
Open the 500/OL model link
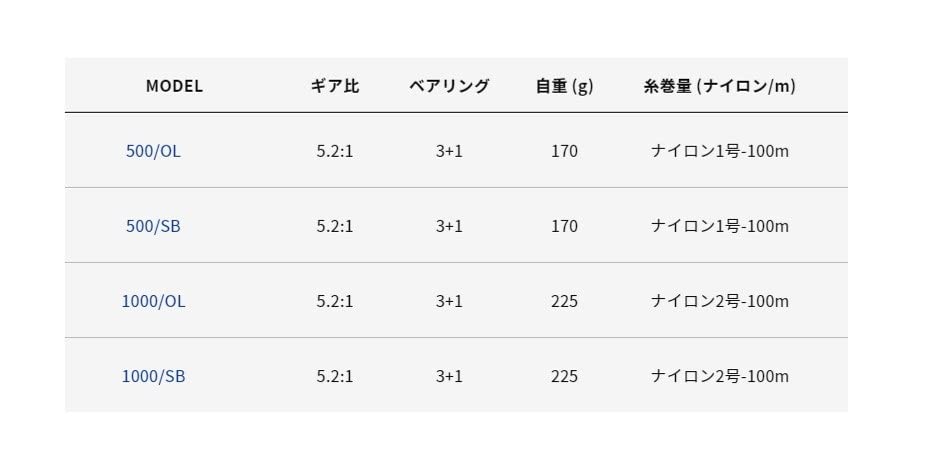click(153, 151)
